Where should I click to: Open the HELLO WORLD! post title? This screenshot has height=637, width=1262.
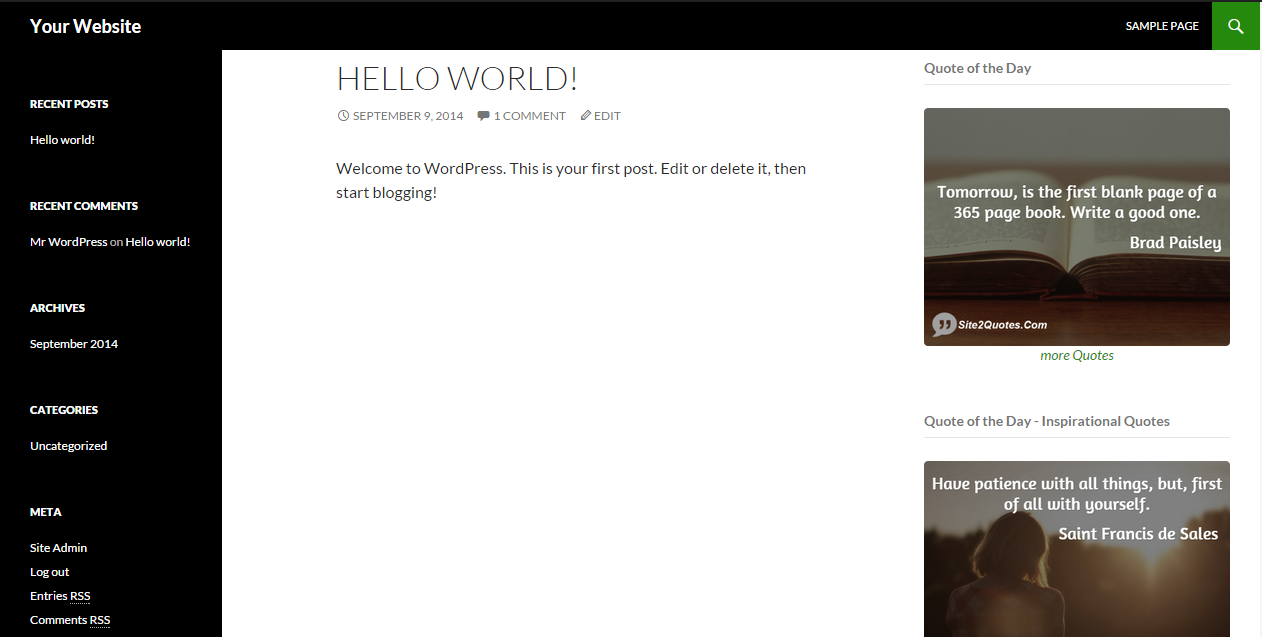pos(457,79)
